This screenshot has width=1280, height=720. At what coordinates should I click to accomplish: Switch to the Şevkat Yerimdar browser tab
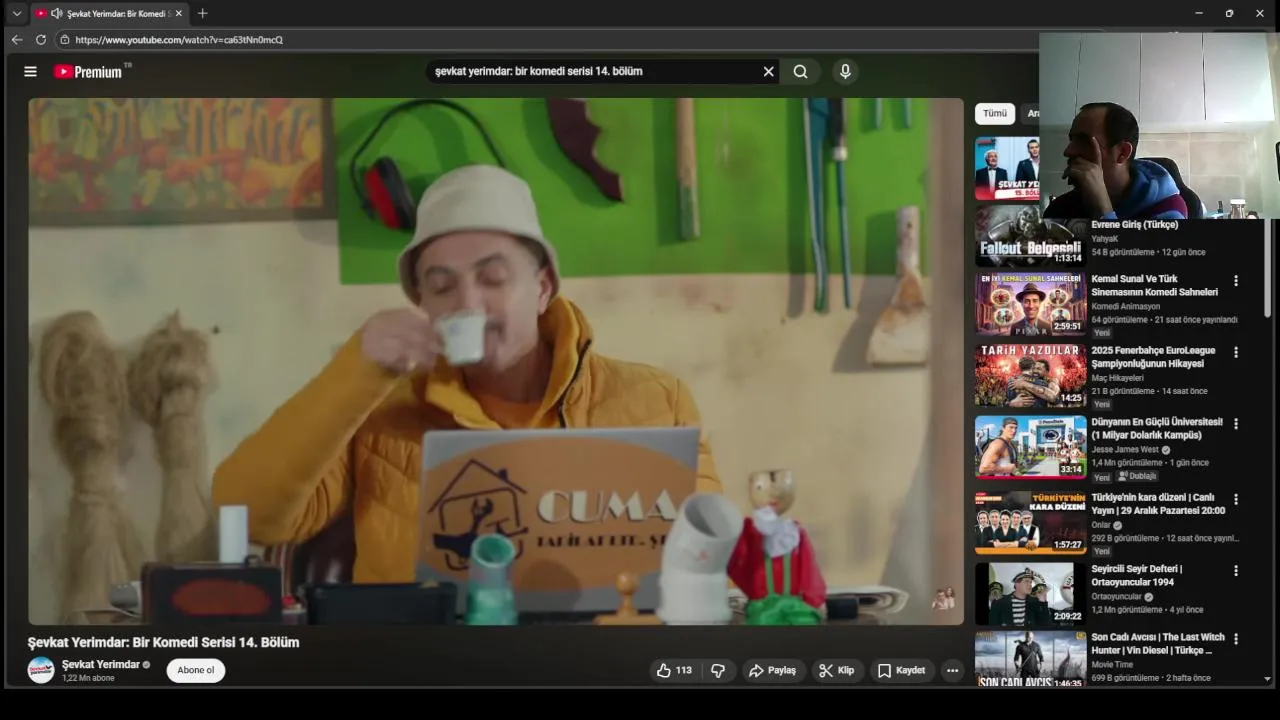(x=110, y=13)
